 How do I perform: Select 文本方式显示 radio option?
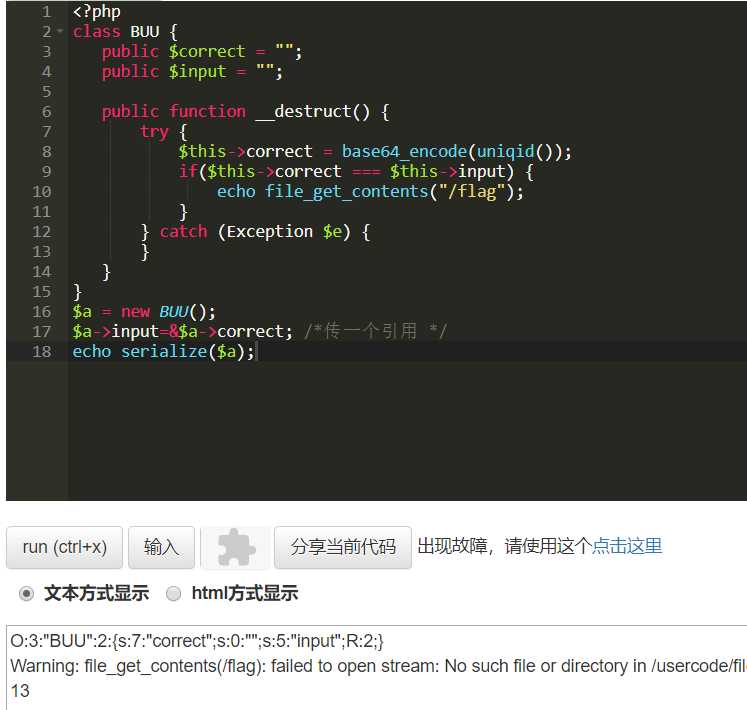(26, 594)
